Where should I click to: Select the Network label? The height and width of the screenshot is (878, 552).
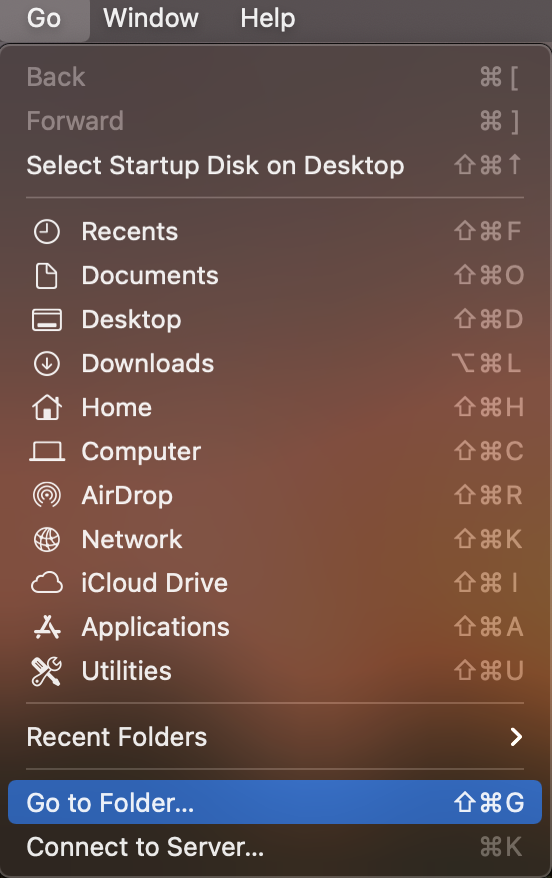tap(132, 539)
